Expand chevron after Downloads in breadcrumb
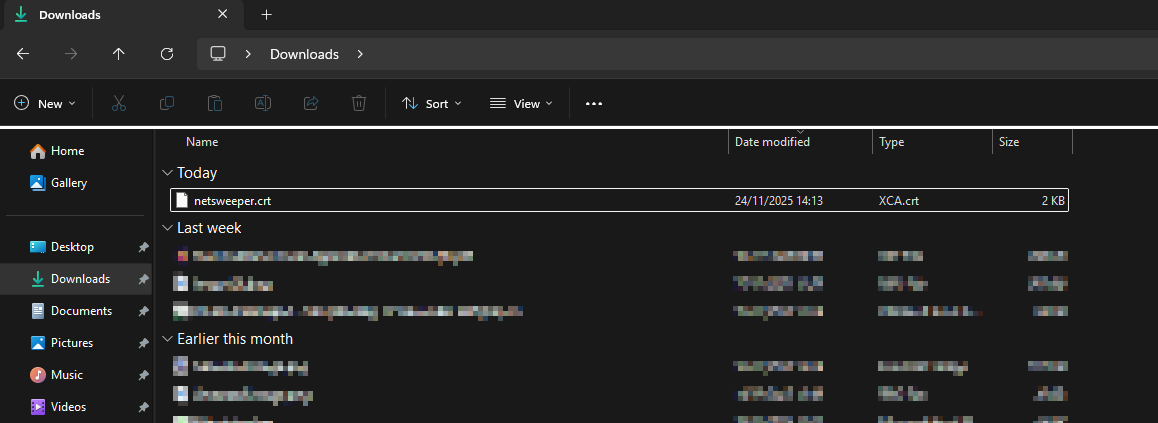The width and height of the screenshot is (1158, 423). 360,54
